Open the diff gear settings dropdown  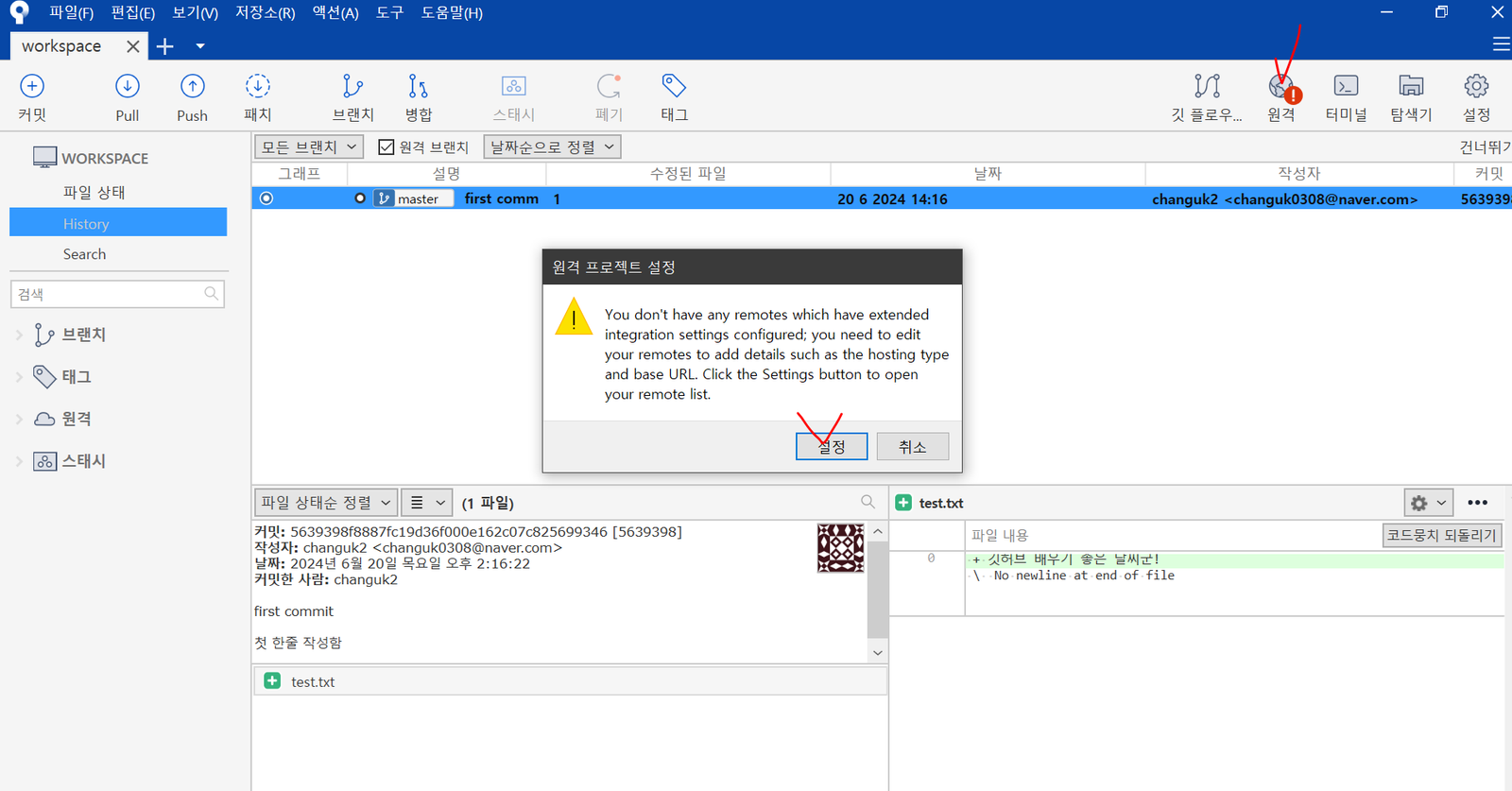[1427, 503]
